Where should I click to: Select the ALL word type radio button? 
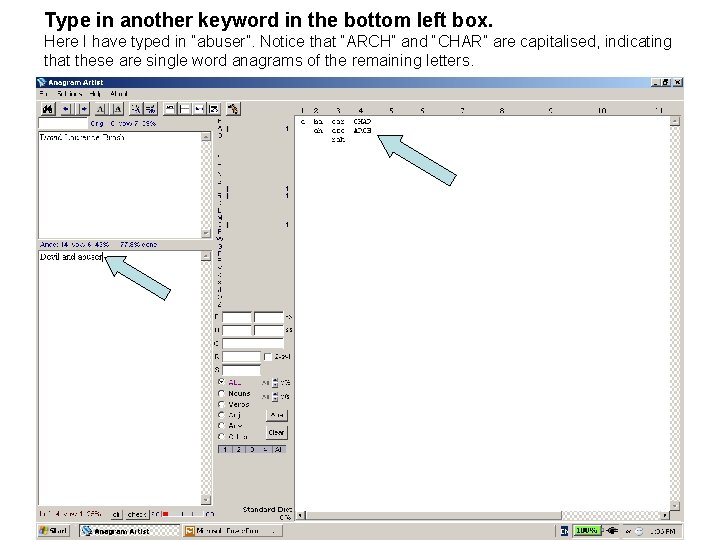point(221,382)
